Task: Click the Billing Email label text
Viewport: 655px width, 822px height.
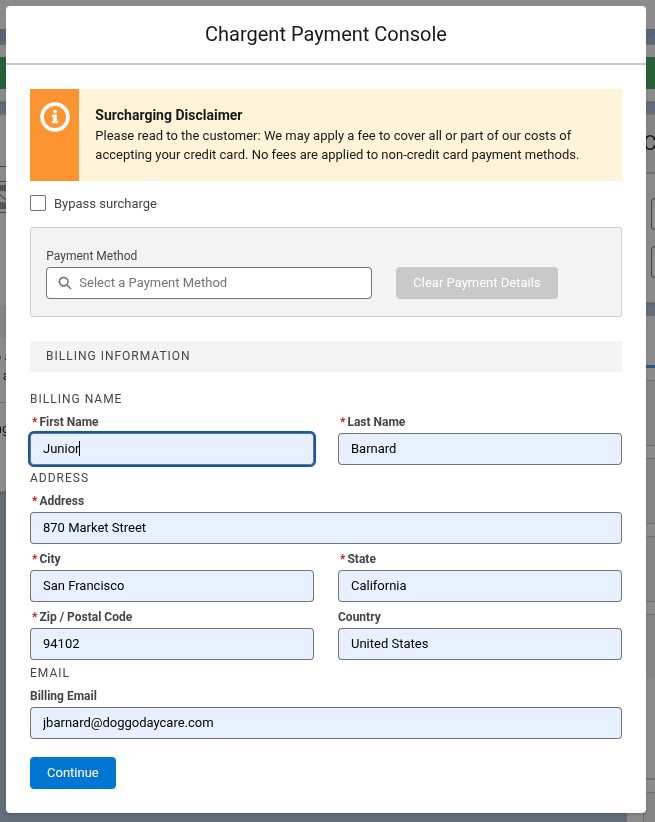Action: click(63, 696)
